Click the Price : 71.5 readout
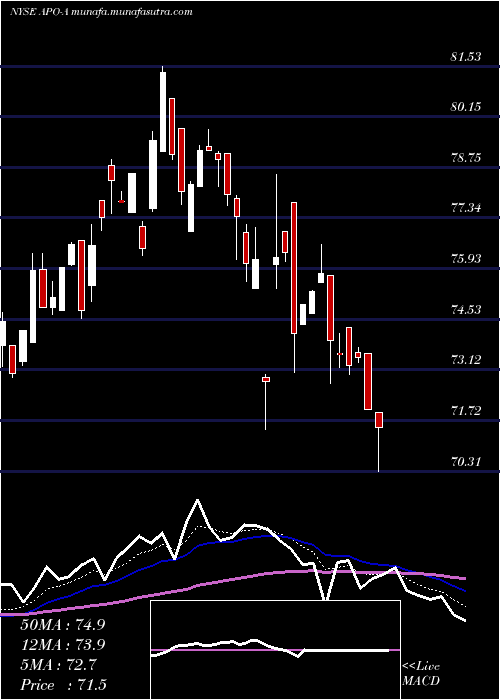The image size is (500, 700). click(x=63, y=685)
